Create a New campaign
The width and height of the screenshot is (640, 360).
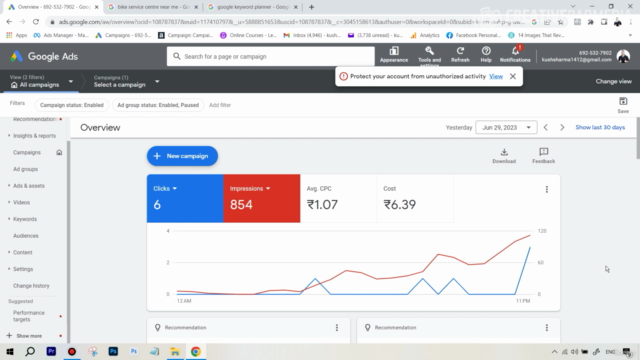coord(182,156)
